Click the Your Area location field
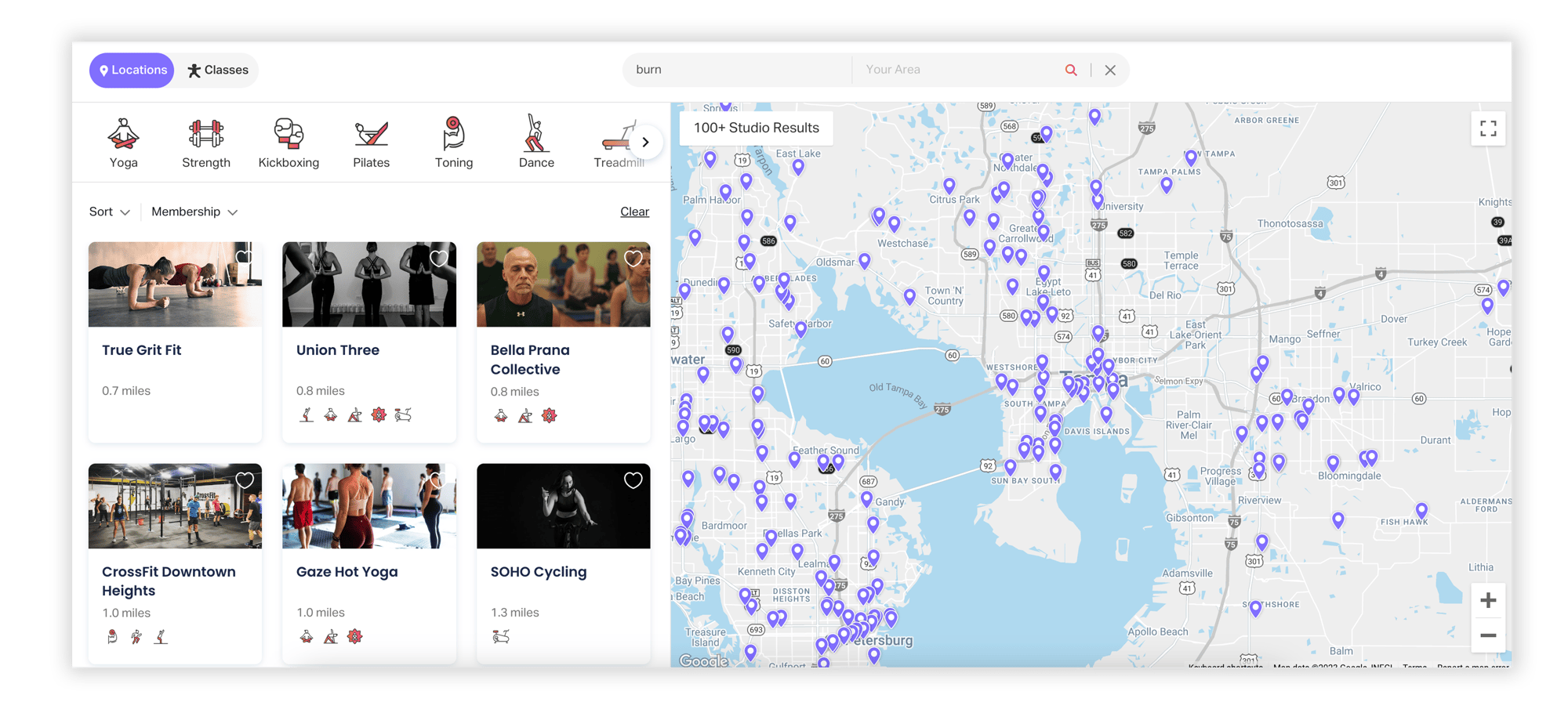This screenshot has height=702, width=1568. coord(956,70)
